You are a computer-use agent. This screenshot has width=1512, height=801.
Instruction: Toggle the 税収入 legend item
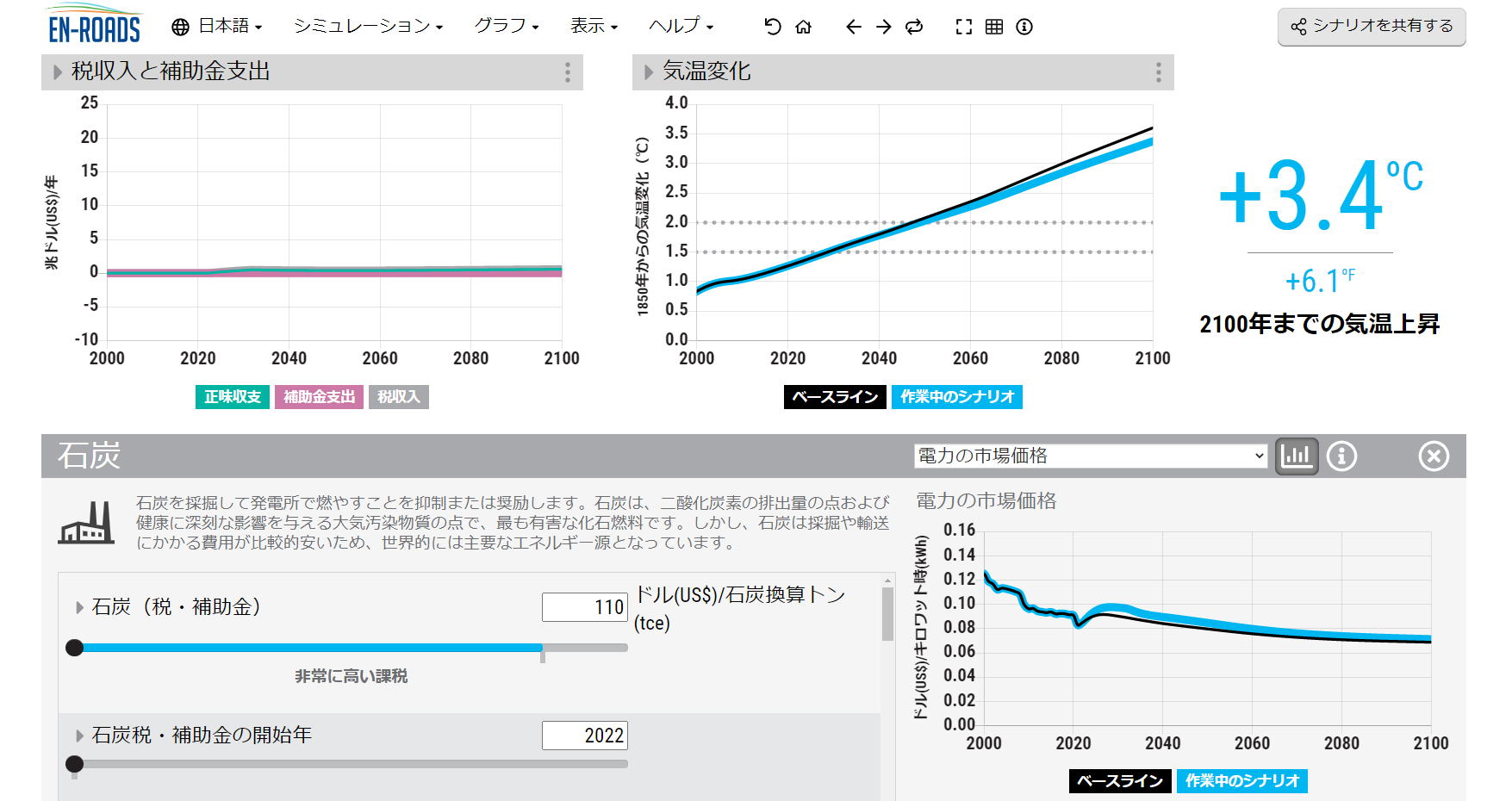point(399,397)
